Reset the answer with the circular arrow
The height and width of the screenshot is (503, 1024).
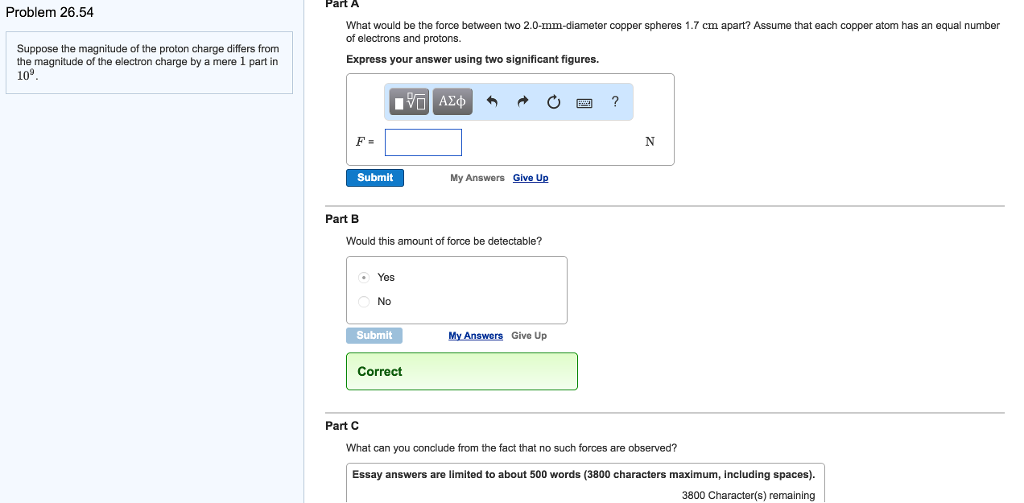coord(553,101)
